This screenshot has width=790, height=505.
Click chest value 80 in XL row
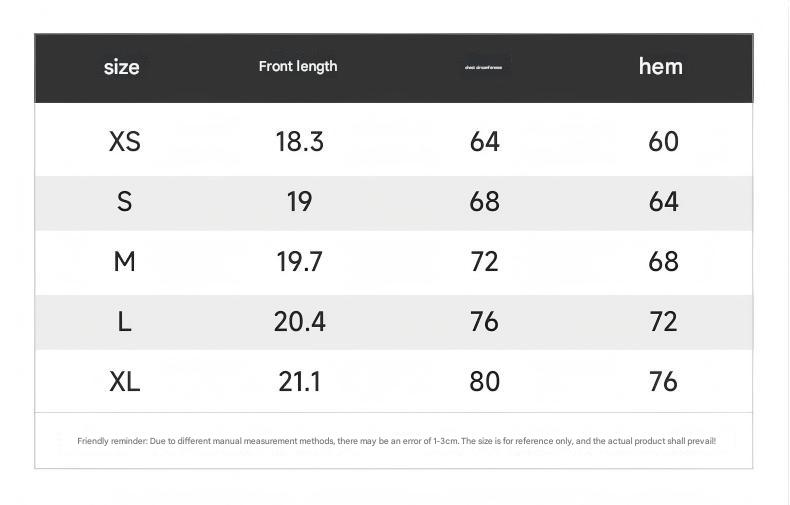[484, 381]
